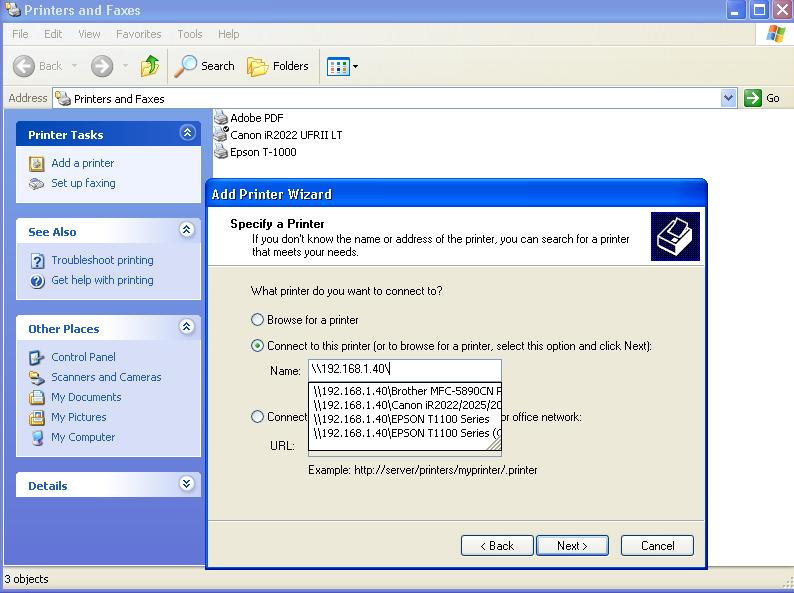Open Troubleshoot printing help link
Screen dimensions: 794x593
[102, 260]
